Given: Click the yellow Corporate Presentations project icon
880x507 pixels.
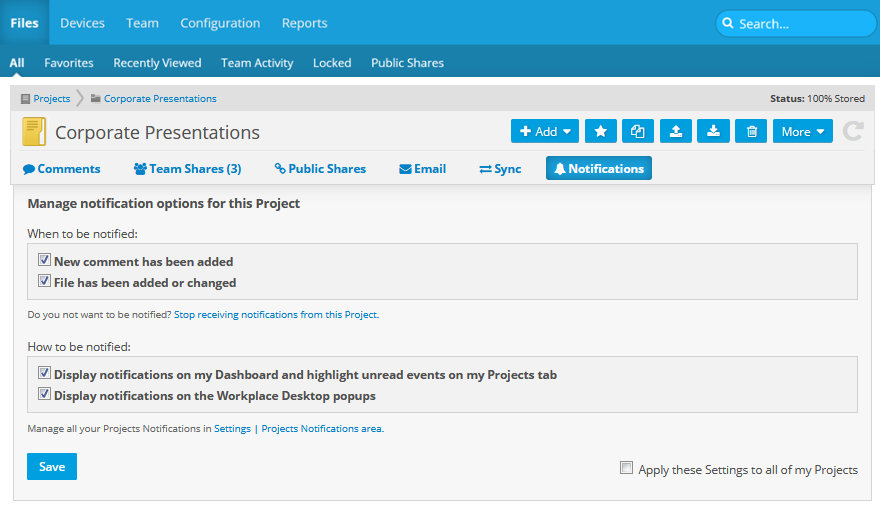Looking at the screenshot, I should (34, 132).
